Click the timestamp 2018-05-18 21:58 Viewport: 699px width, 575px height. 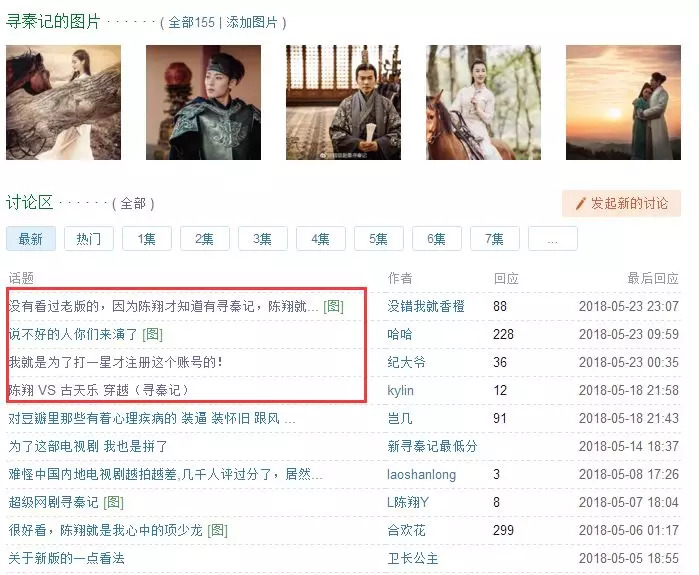629,390
